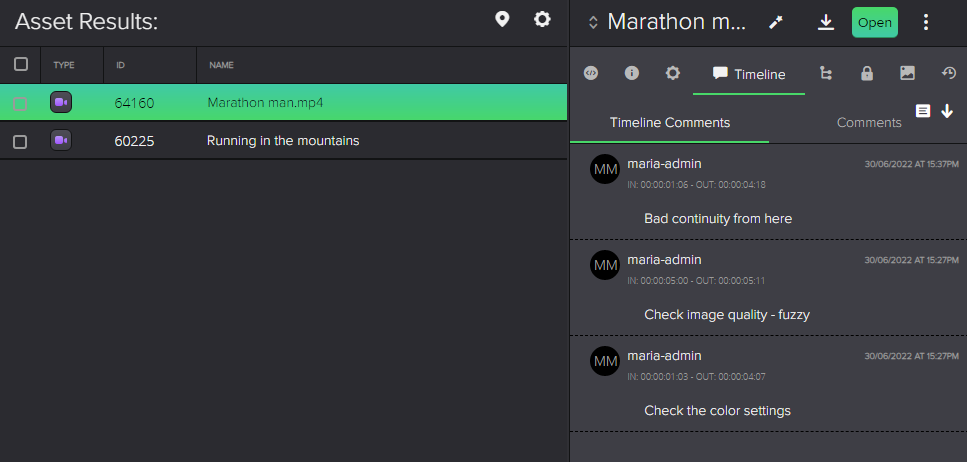Image resolution: width=967 pixels, height=462 pixels.
Task: Click the green Open button
Action: tap(874, 23)
